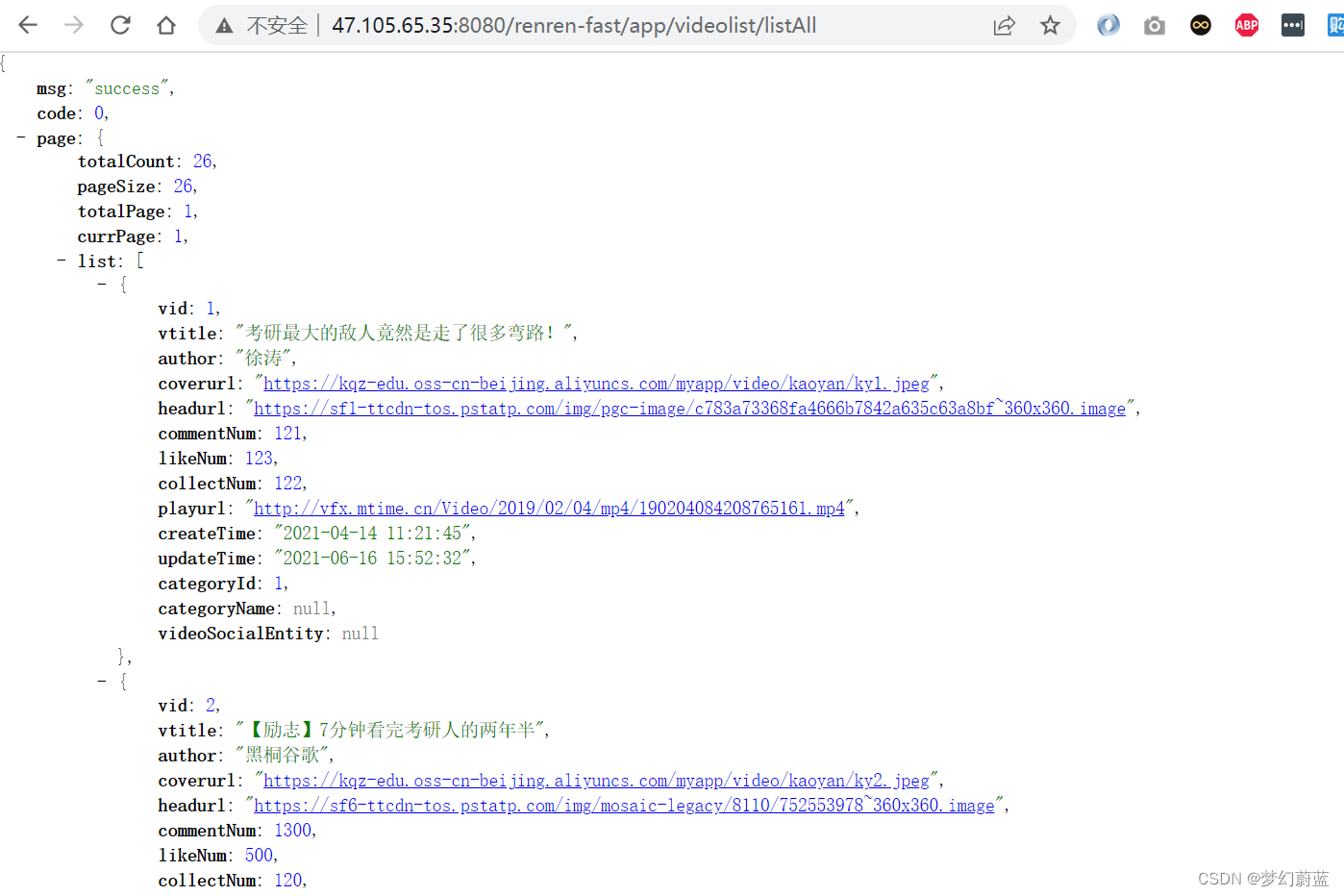Select the likeNum value 500
1344x896 pixels.
259,856
